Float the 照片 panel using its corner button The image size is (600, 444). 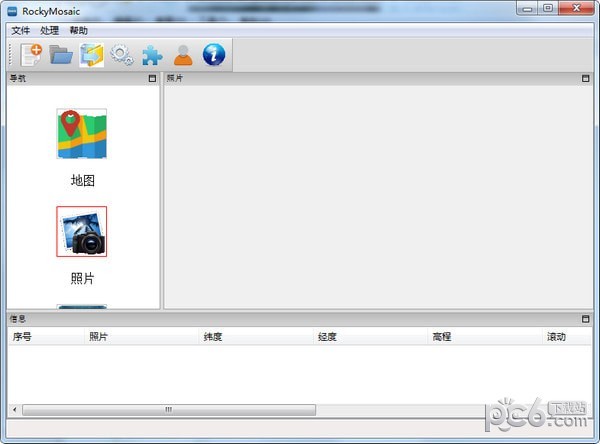[586, 78]
